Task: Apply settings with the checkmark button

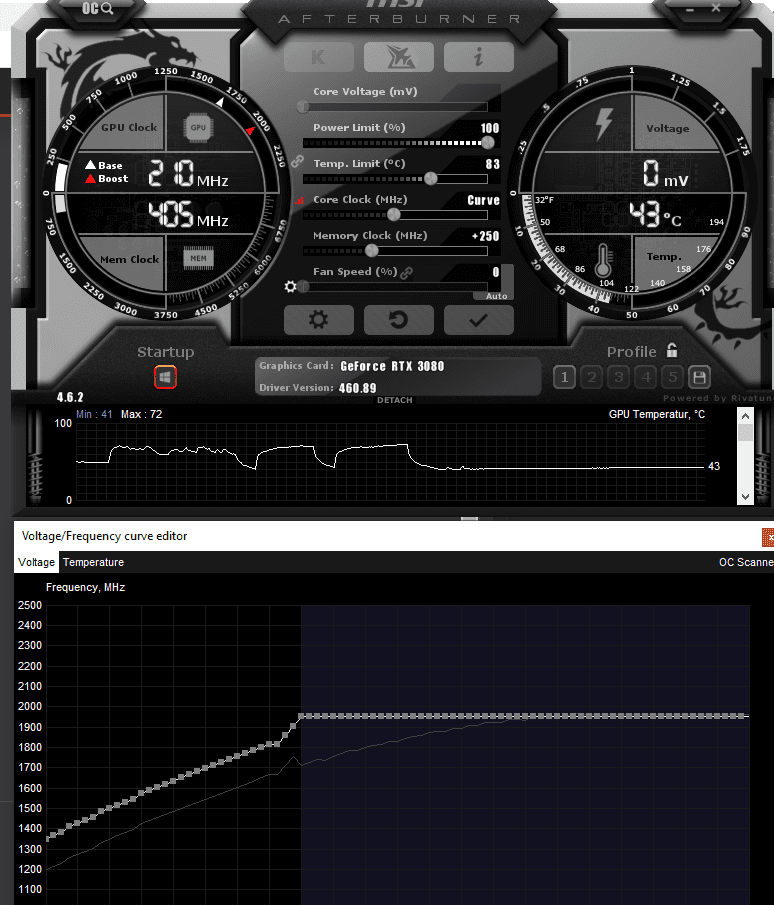Action: [x=478, y=320]
